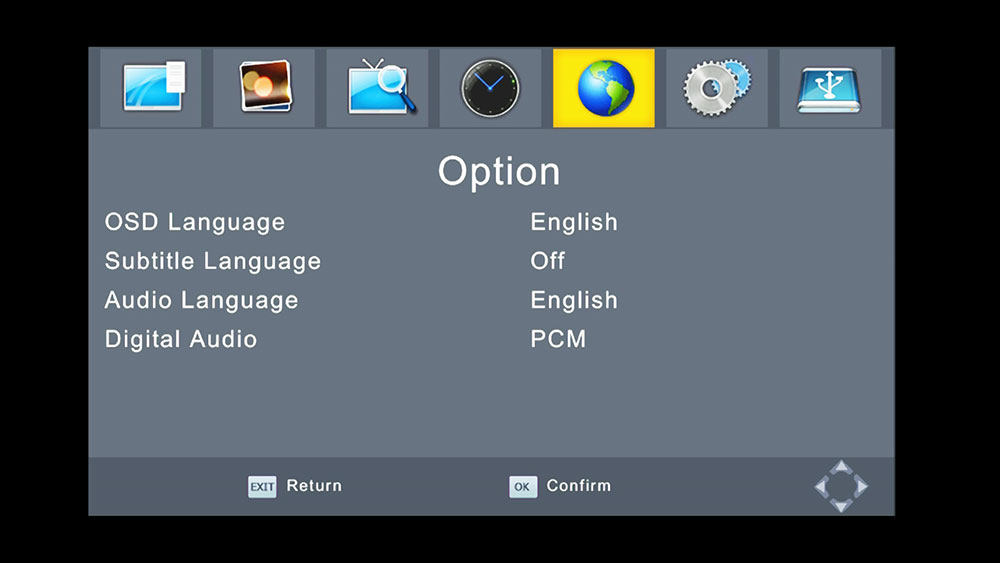Select the Audio Language row
The height and width of the screenshot is (563, 1000).
491,300
